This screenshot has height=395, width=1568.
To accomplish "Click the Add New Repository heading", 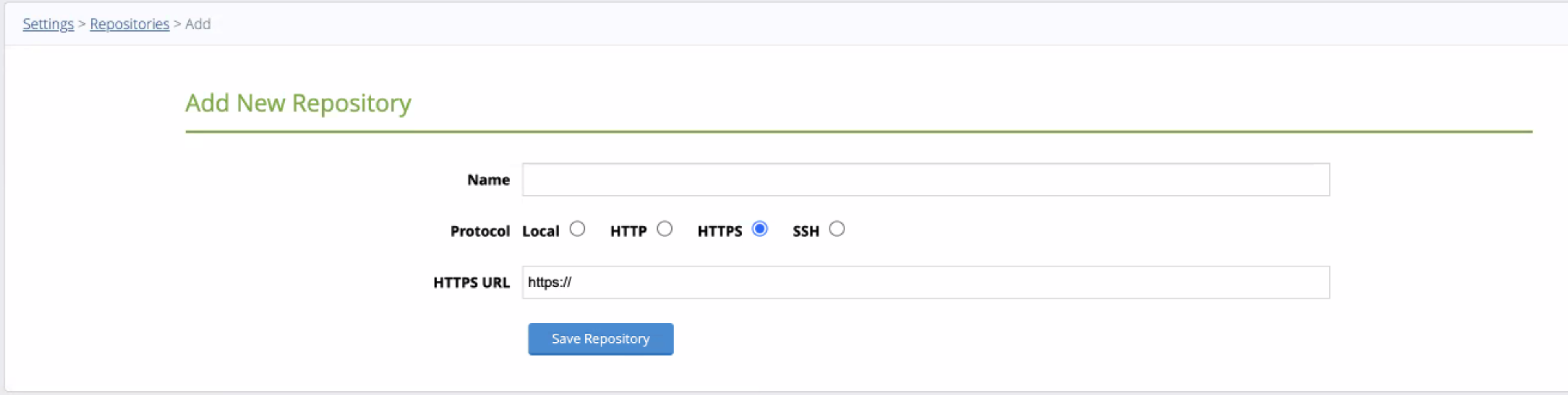I will [298, 103].
